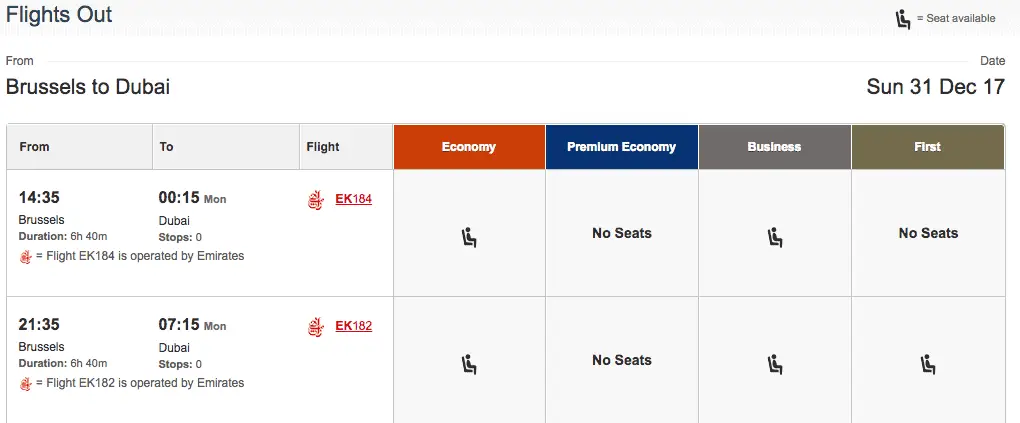This screenshot has height=423, width=1020.
Task: Click First class No Seats cell for EK184
Action: click(928, 233)
